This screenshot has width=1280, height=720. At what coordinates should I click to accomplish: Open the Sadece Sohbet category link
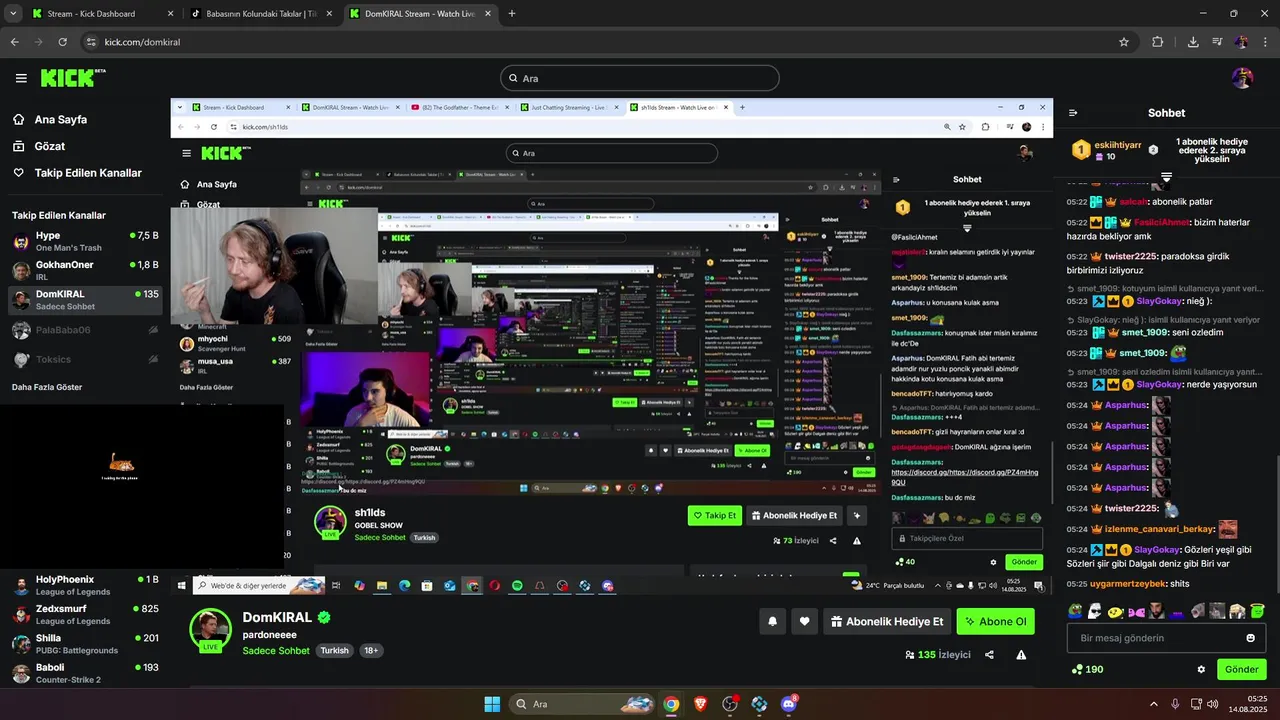pyautogui.click(x=276, y=650)
